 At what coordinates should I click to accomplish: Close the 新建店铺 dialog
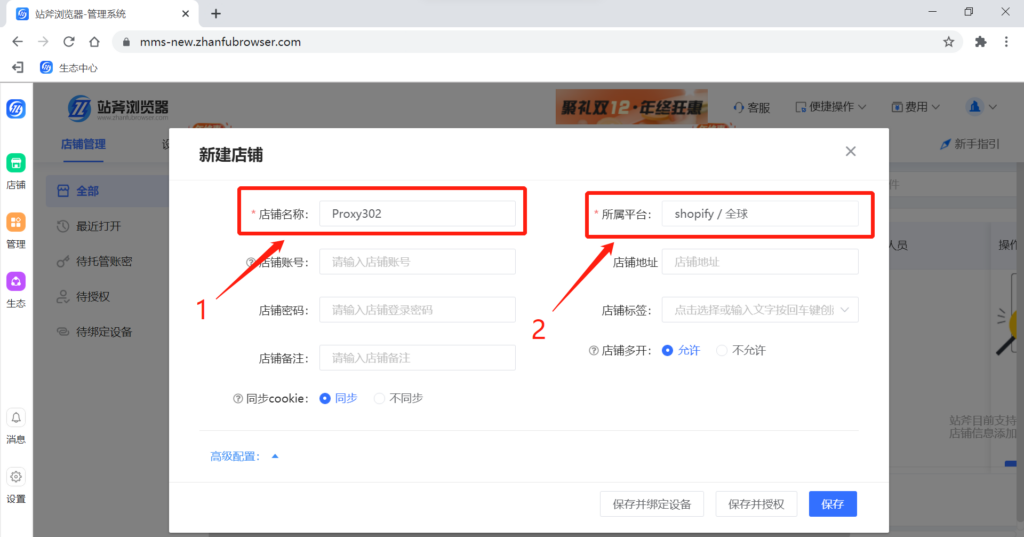tap(850, 152)
